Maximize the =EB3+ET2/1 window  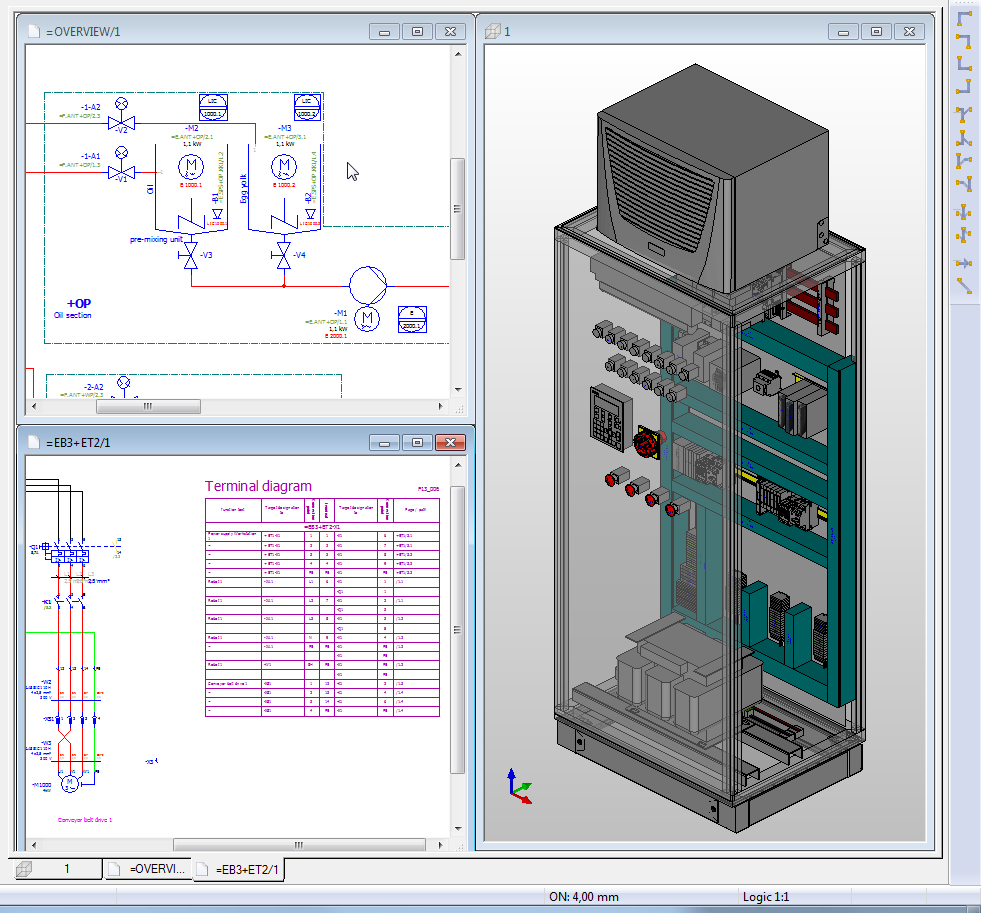click(x=417, y=442)
